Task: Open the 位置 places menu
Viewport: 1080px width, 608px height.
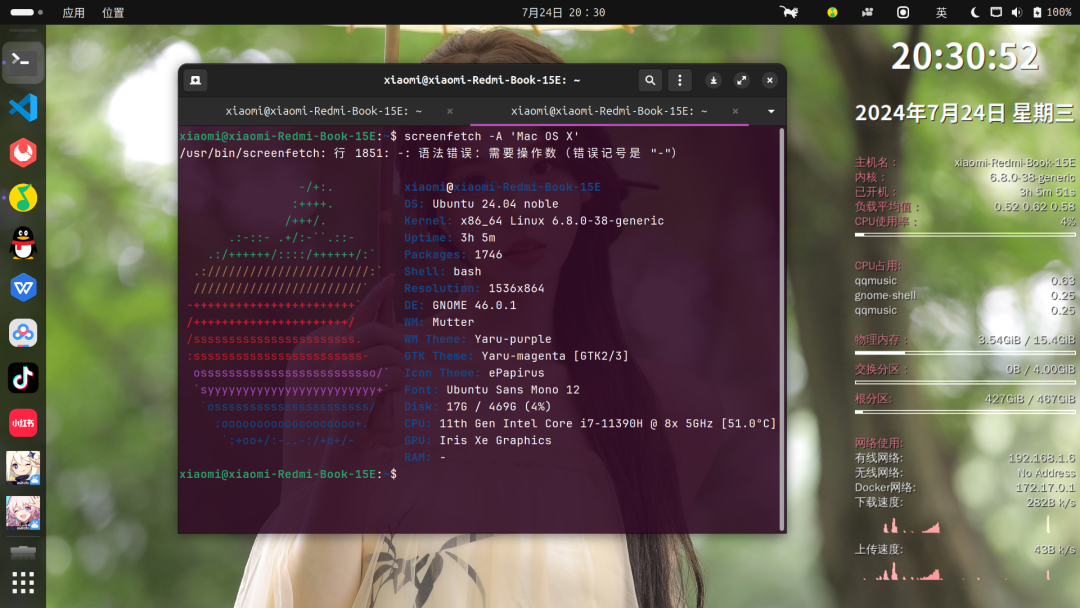Action: 113,12
